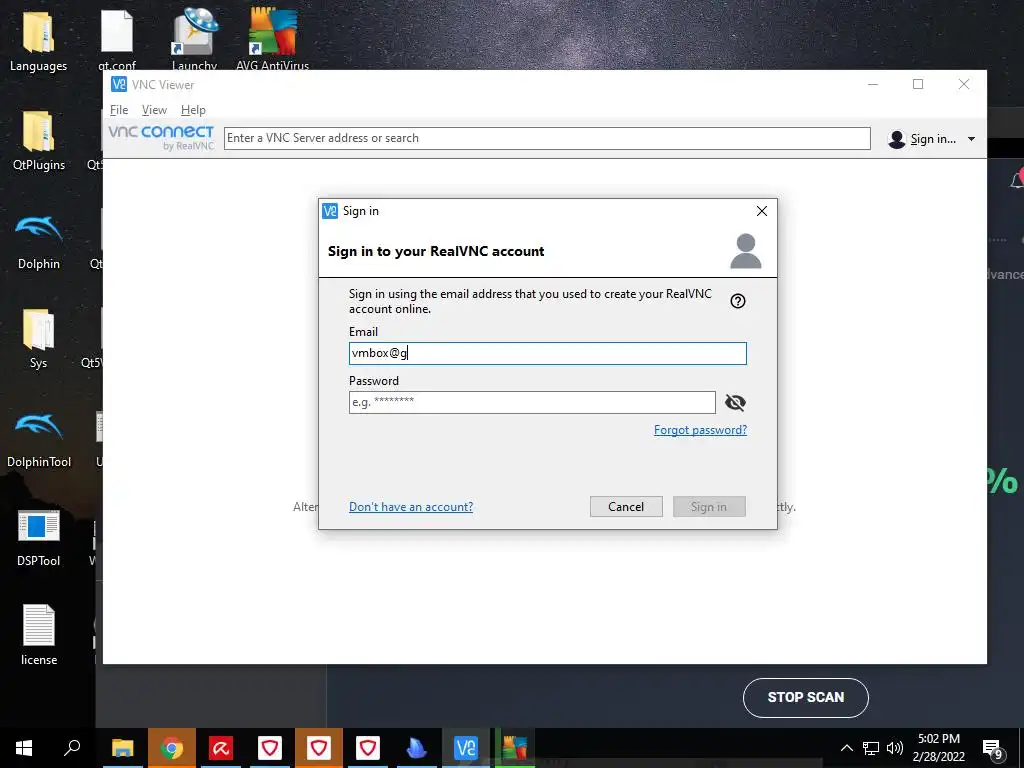The image size is (1024, 768).
Task: Select the Languages desktop folder
Action: click(x=39, y=40)
